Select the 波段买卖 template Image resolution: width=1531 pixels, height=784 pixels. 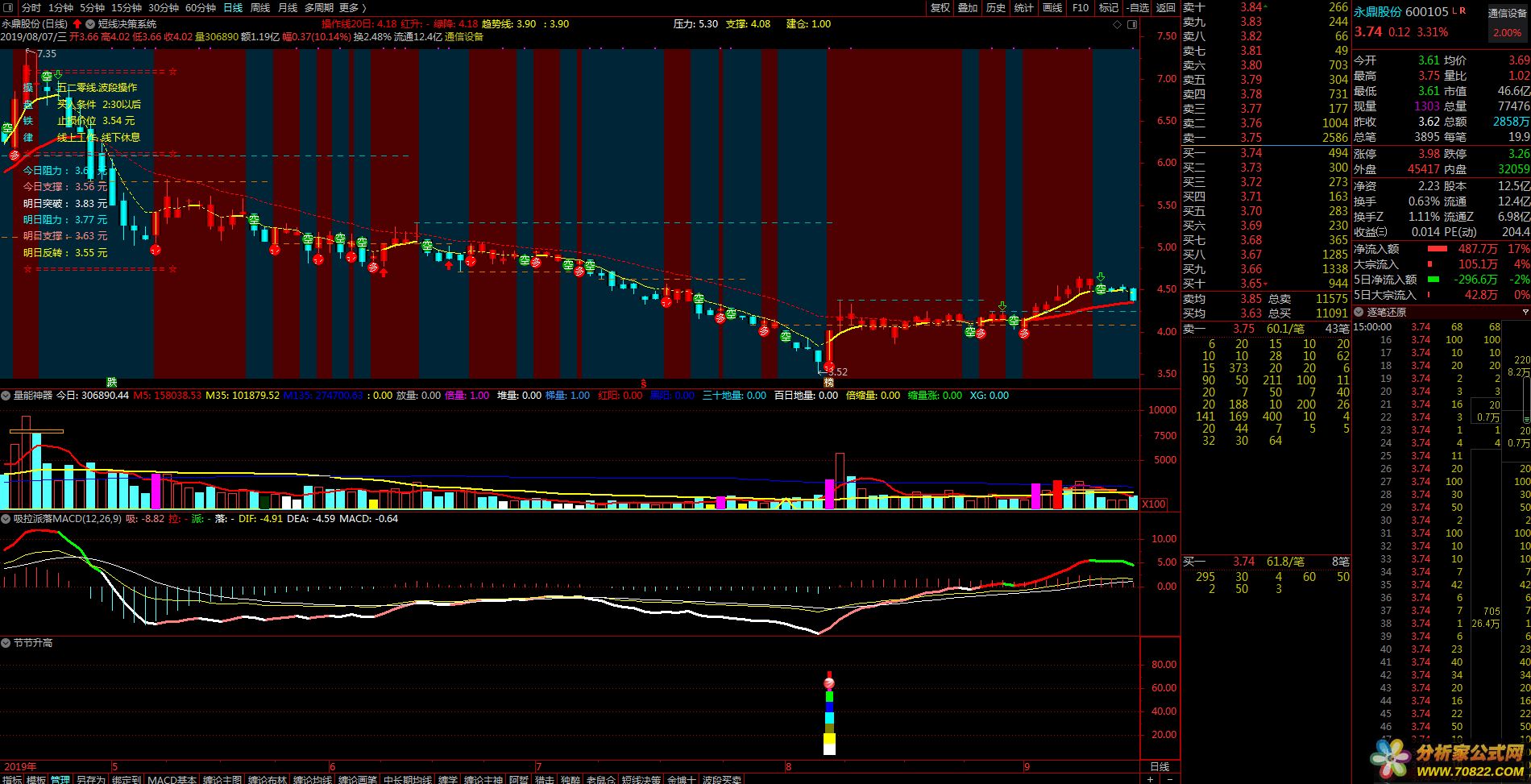click(722, 779)
